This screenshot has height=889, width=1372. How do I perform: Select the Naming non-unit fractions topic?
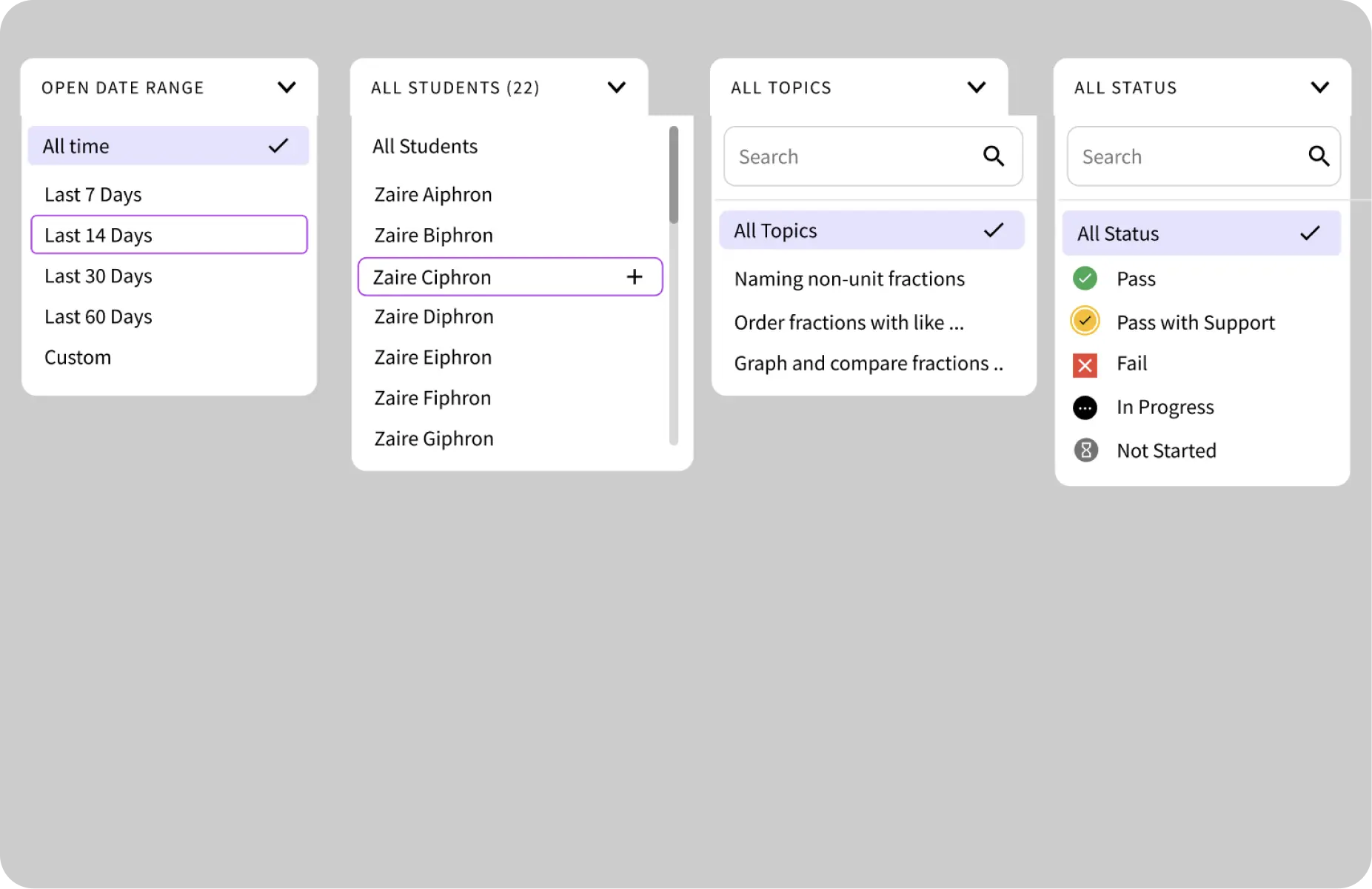pos(849,279)
